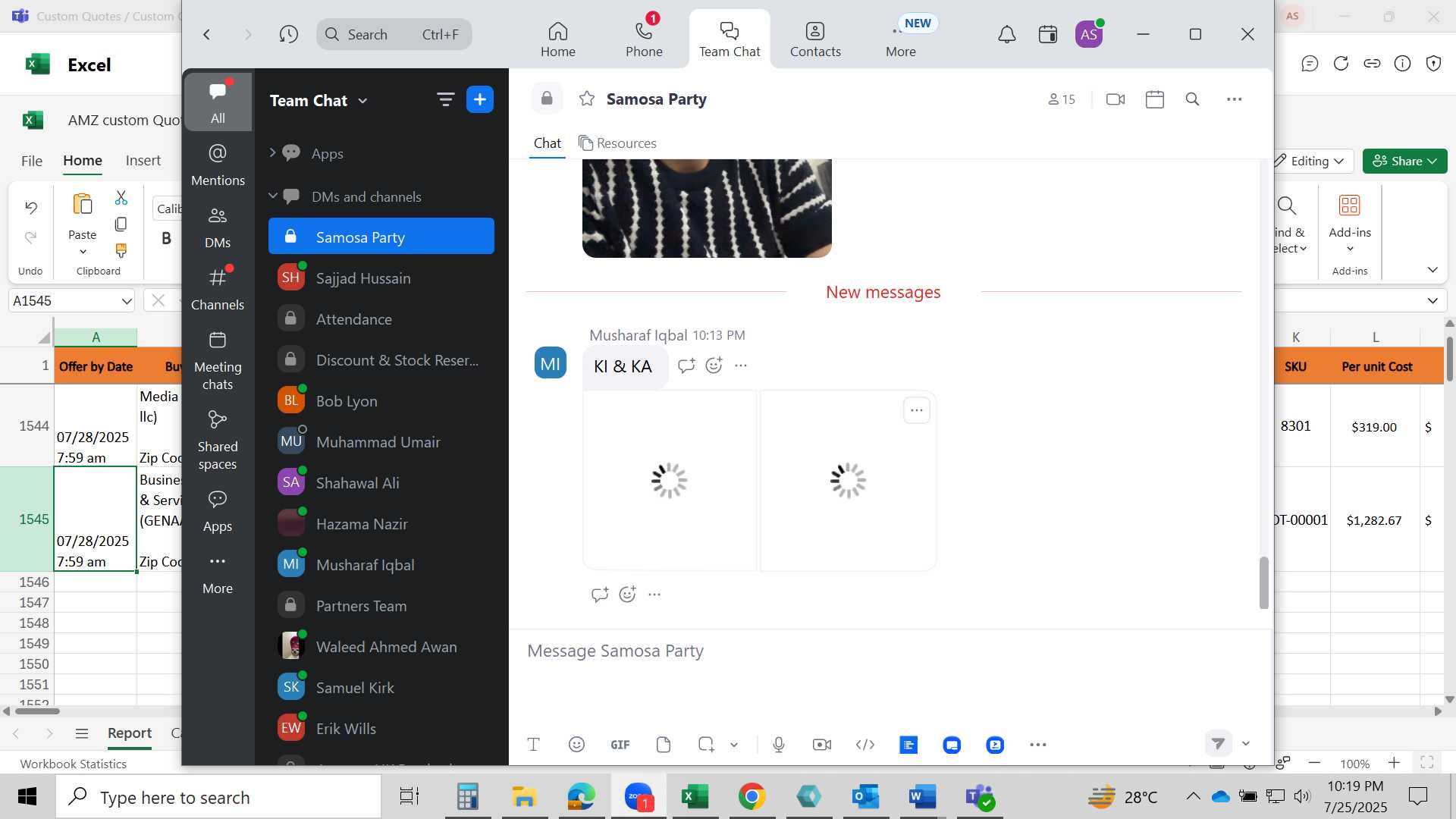Open Excel Insert ribbon tab
Image resolution: width=1456 pixels, height=819 pixels.
click(x=143, y=161)
